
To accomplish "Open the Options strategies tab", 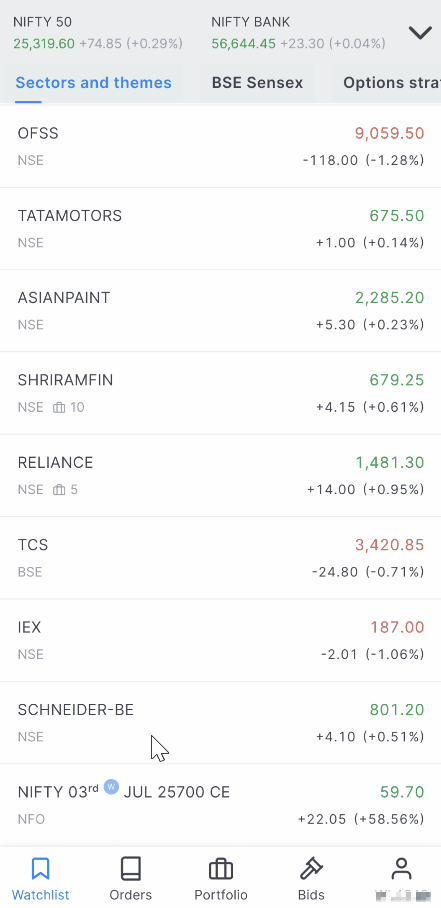I will (392, 83).
